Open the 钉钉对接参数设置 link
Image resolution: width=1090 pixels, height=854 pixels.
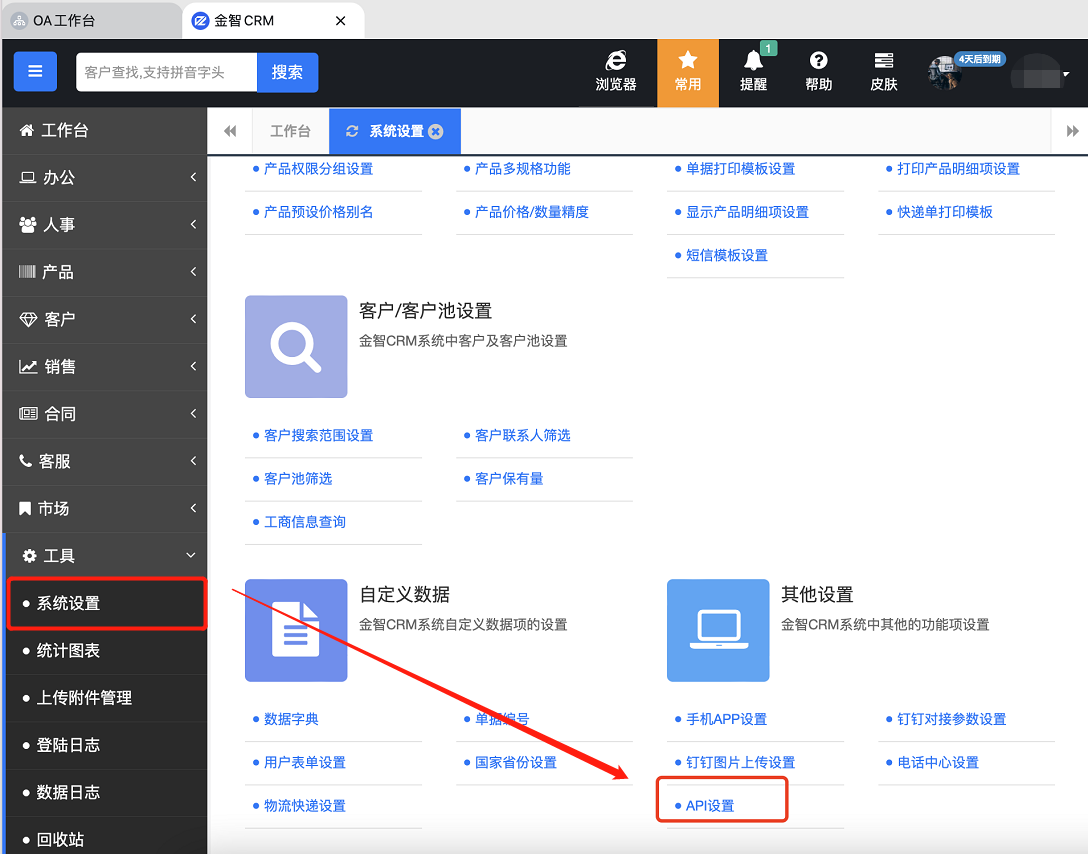point(952,719)
